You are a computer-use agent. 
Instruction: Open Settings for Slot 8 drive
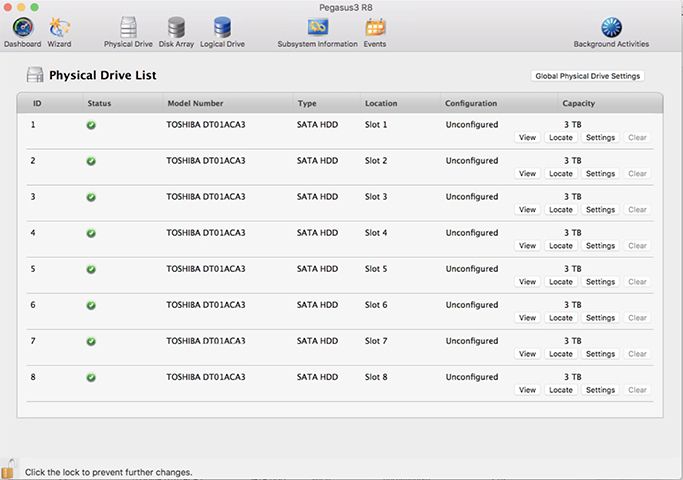tap(600, 390)
